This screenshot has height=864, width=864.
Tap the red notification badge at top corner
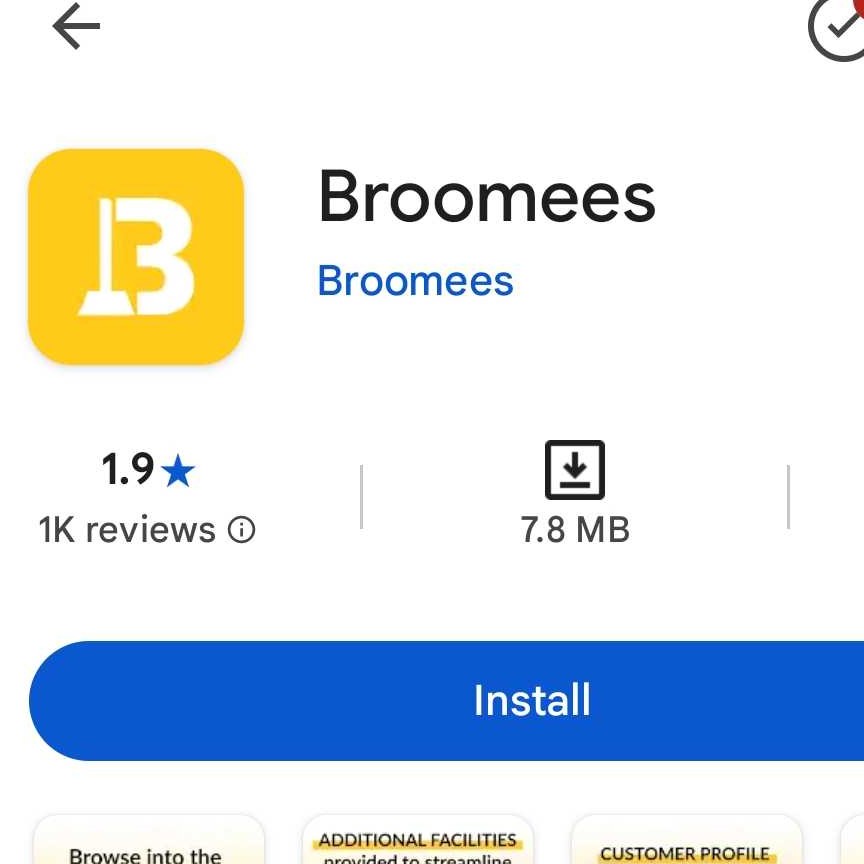(859, 4)
